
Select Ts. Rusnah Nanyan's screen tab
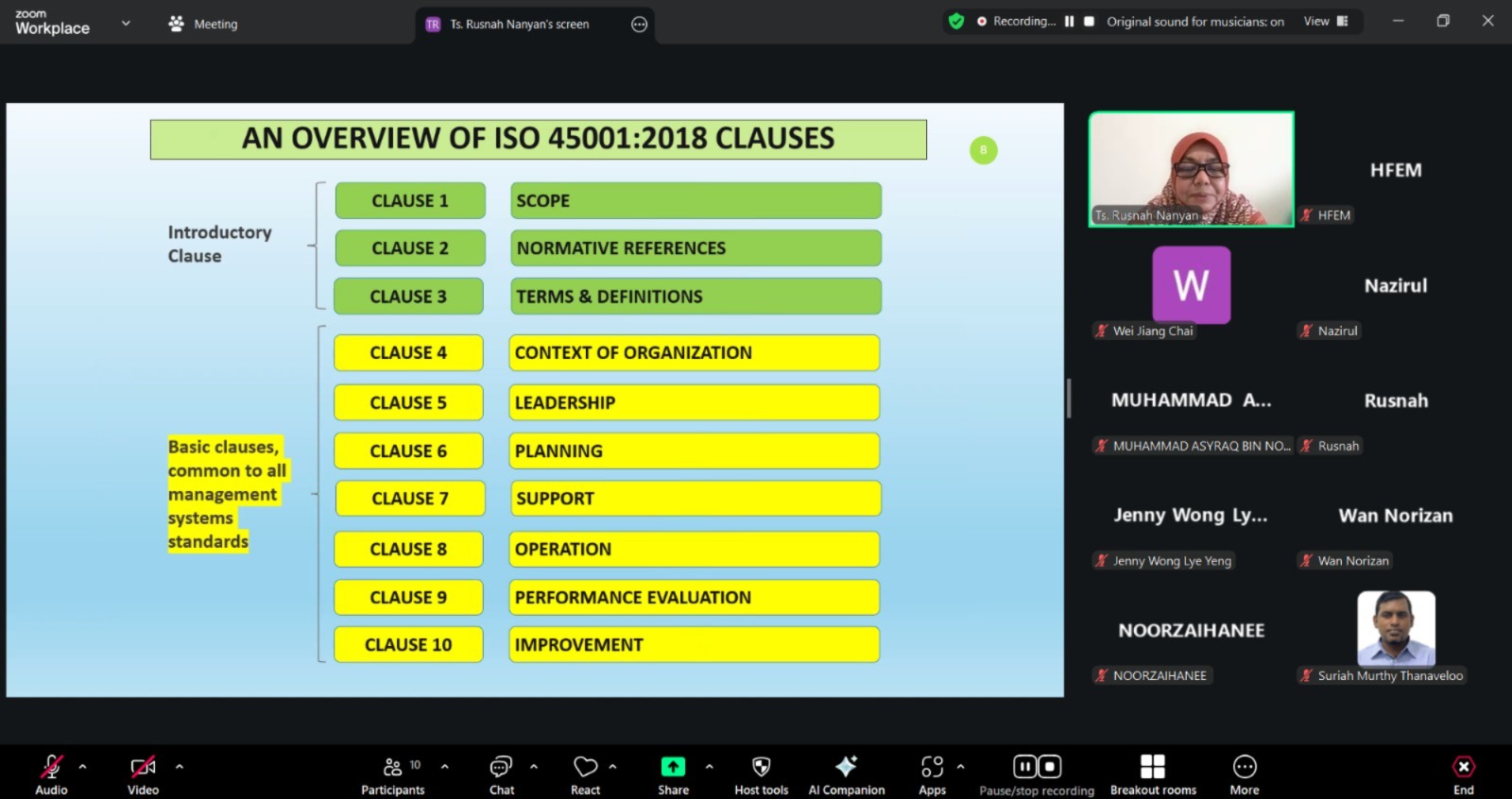coord(519,25)
